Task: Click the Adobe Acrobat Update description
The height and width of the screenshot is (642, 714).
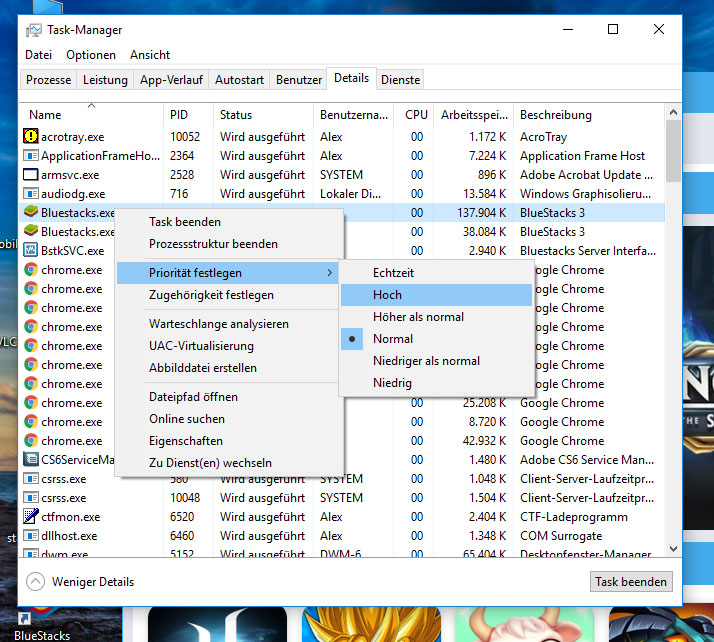Action: [x=586, y=175]
